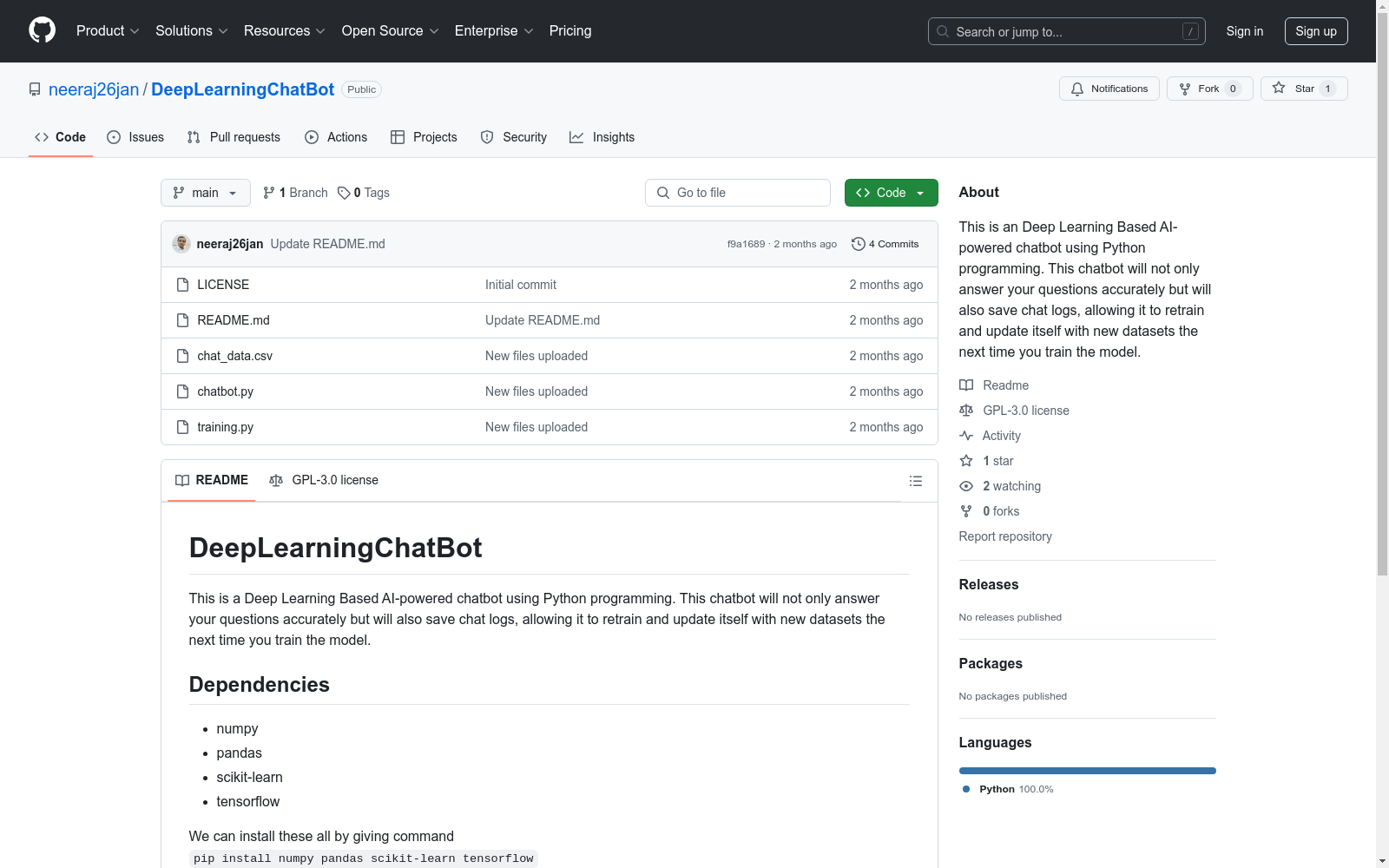
Task: Open the chatbot.py file
Action: (x=226, y=391)
